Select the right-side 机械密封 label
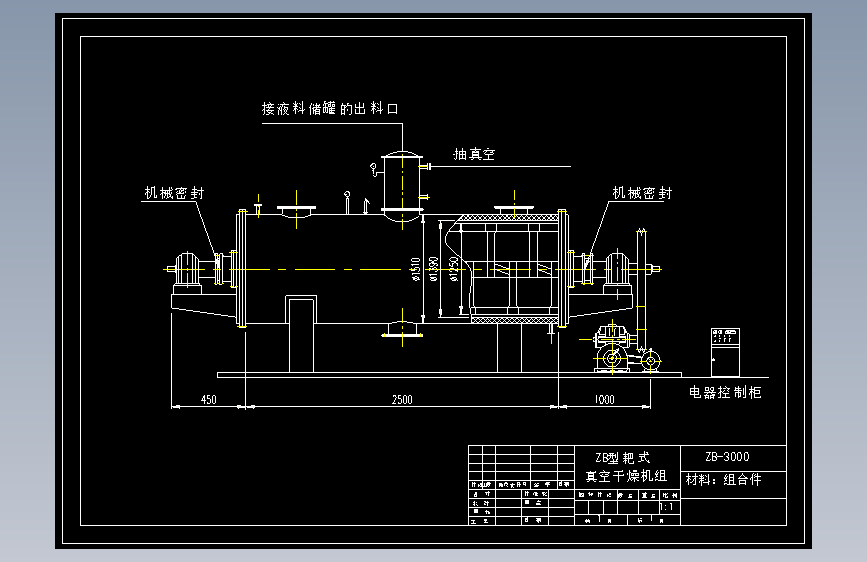The image size is (867, 562). tap(642, 193)
